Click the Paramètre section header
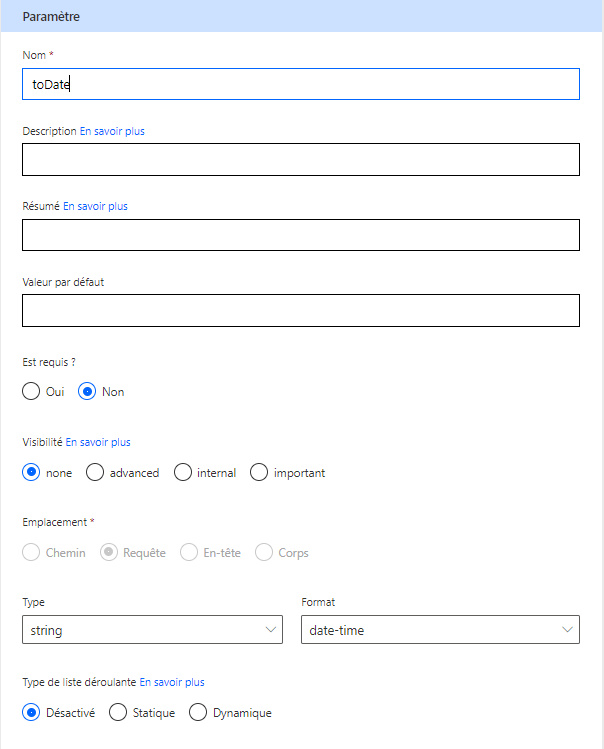The height and width of the screenshot is (749, 604). click(300, 17)
